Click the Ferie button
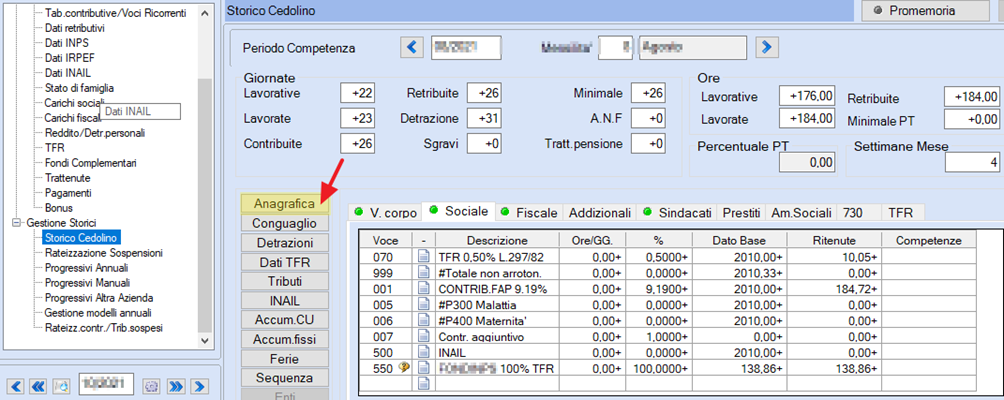This screenshot has width=1004, height=400. click(x=285, y=358)
